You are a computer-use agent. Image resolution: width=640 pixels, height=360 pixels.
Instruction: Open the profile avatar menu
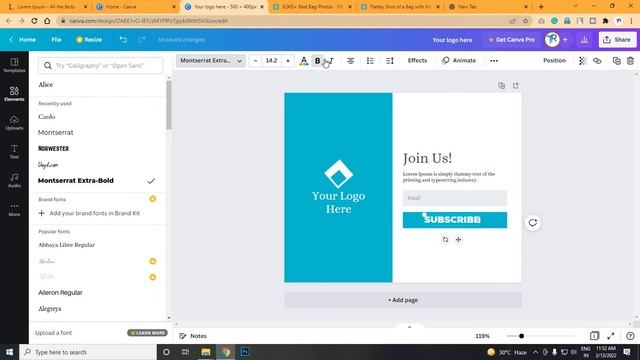click(552, 40)
